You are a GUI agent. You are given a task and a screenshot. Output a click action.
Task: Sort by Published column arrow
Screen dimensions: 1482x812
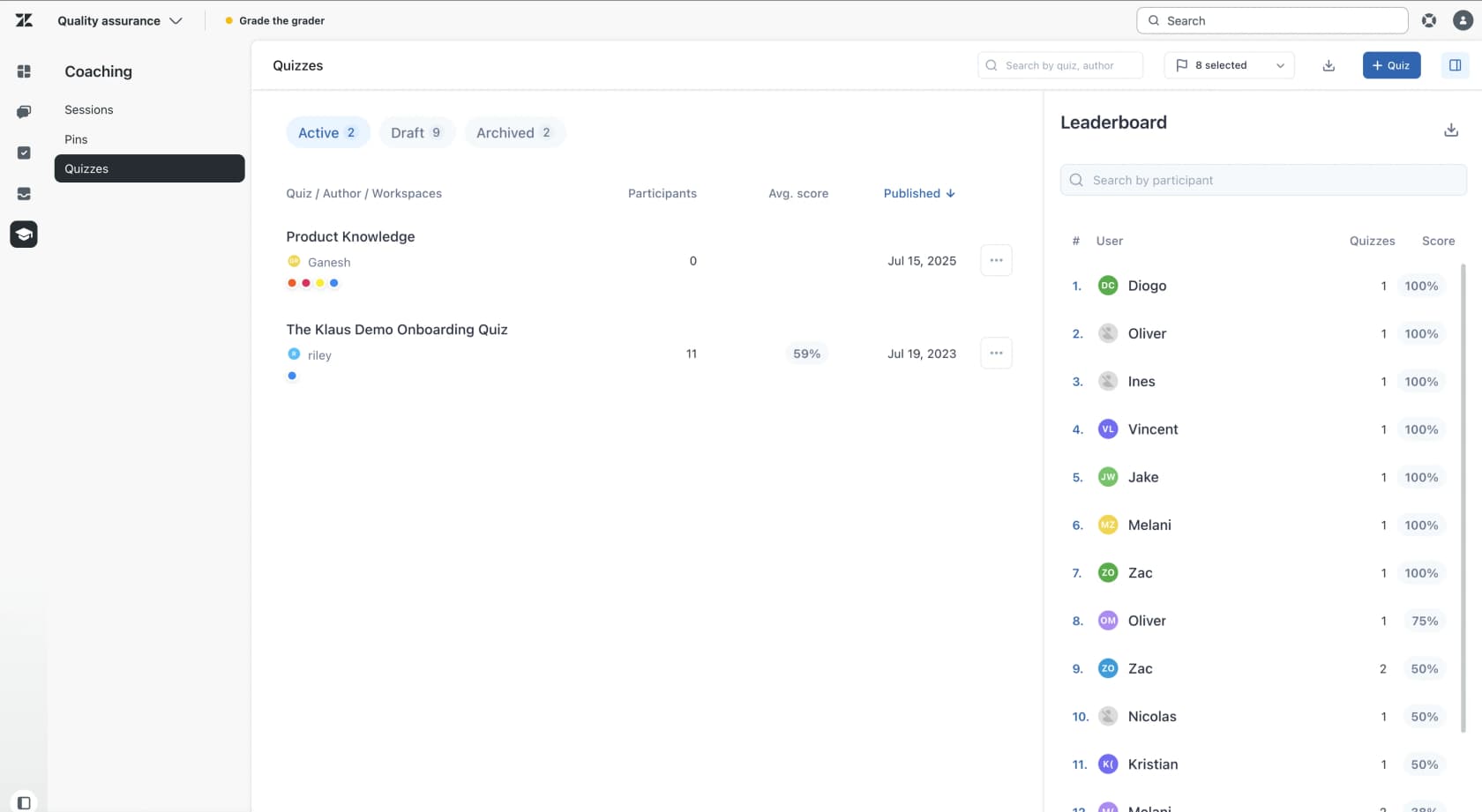click(950, 194)
